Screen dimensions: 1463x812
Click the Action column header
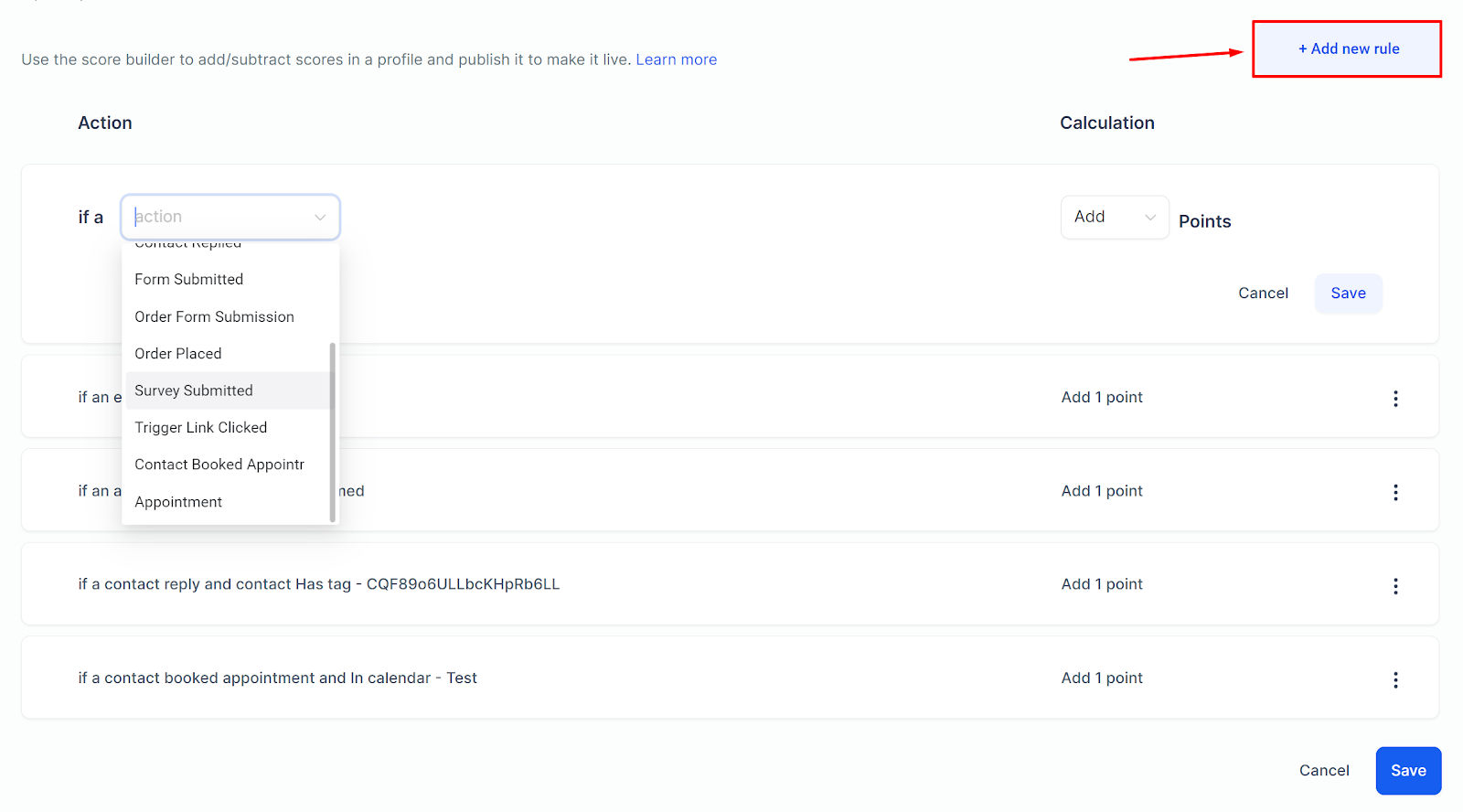[x=105, y=123]
